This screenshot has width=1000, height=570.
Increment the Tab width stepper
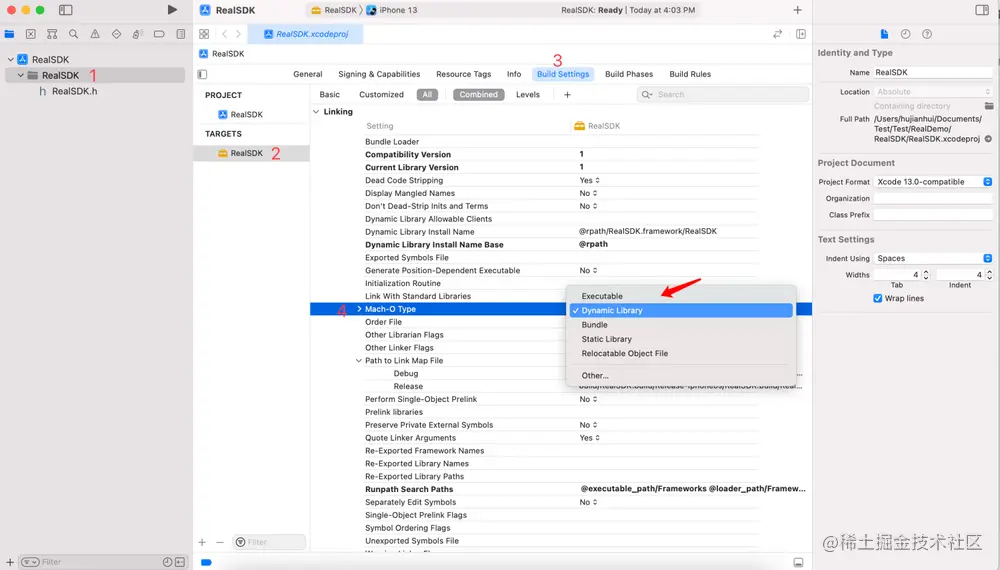click(926, 272)
